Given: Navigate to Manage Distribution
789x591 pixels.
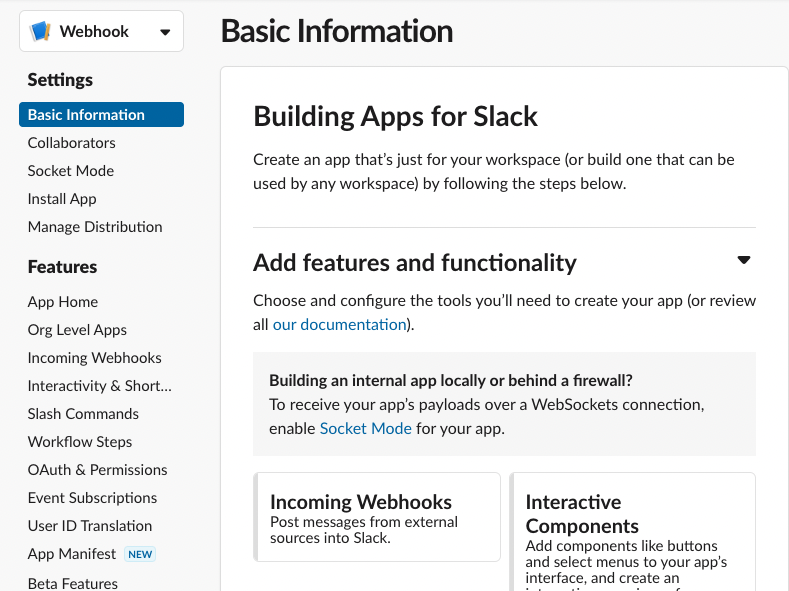Looking at the screenshot, I should coord(95,227).
